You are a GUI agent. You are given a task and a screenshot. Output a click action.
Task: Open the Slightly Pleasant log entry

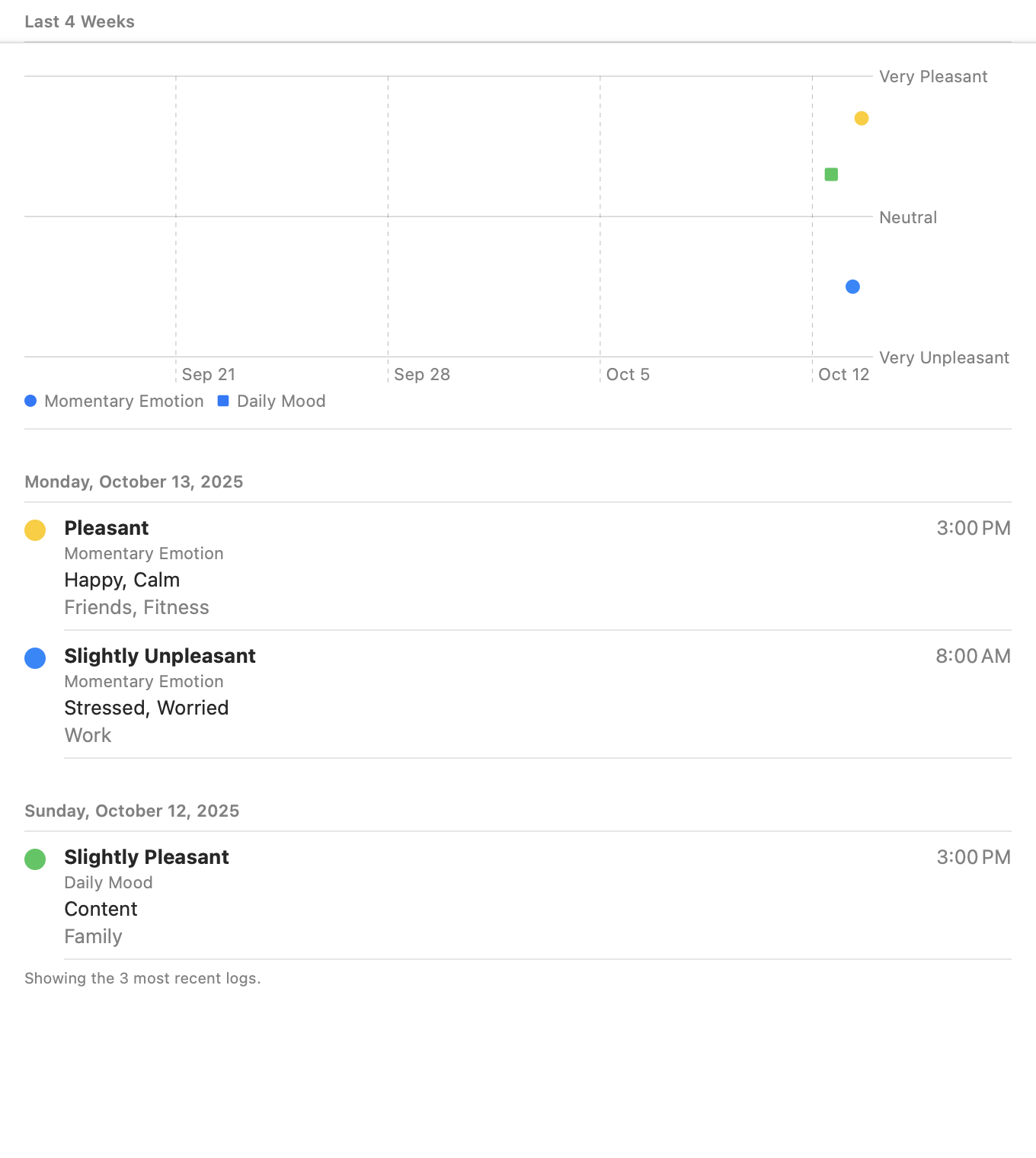point(518,895)
